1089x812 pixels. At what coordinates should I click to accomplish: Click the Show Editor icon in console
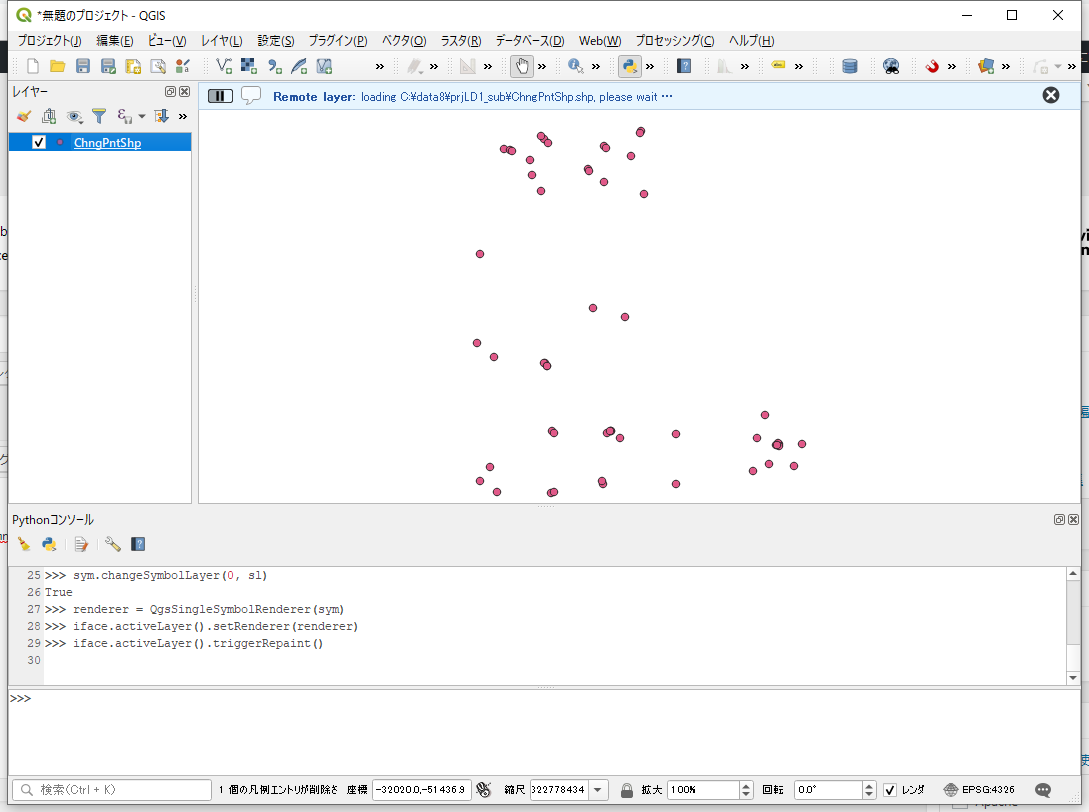[81, 544]
